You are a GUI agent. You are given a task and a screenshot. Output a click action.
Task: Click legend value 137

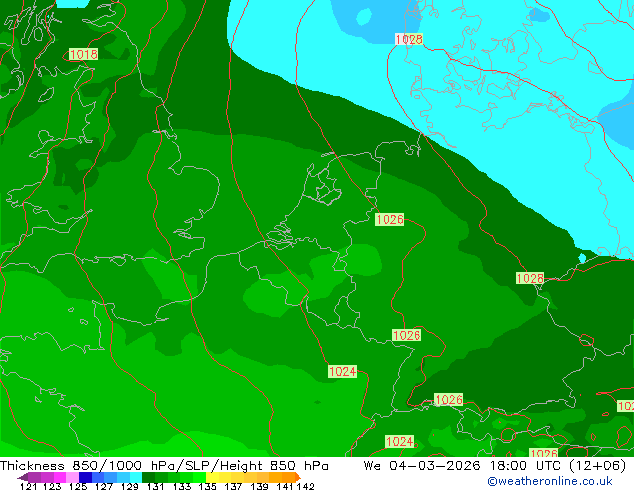[234, 486]
